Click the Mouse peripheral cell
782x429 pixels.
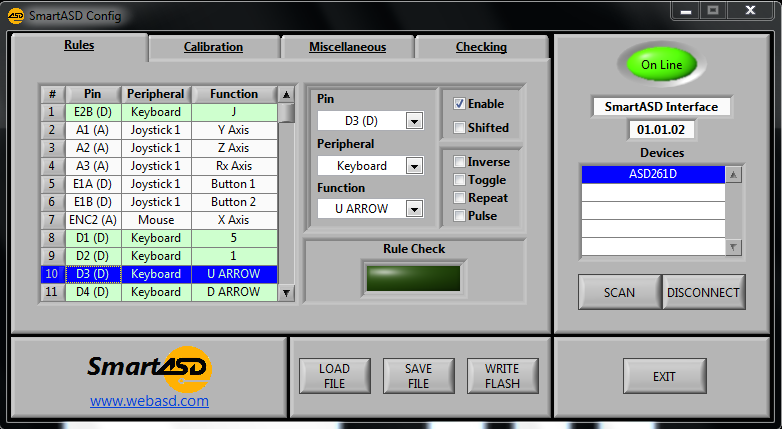point(156,220)
